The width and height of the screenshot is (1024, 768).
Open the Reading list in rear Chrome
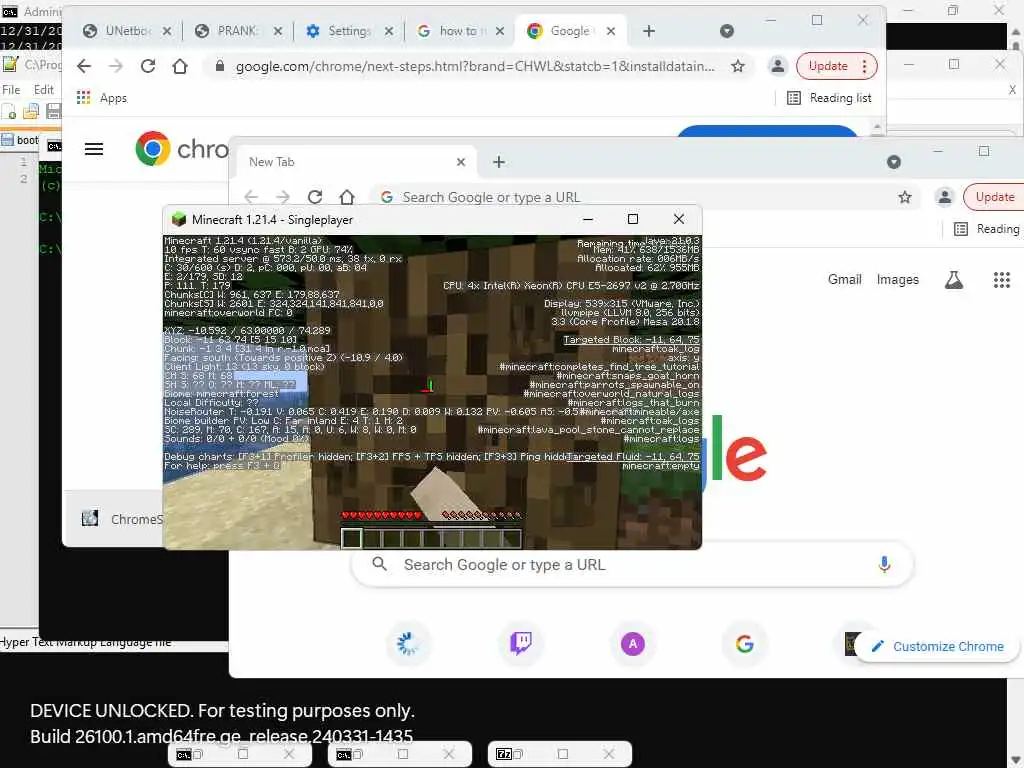(x=829, y=98)
